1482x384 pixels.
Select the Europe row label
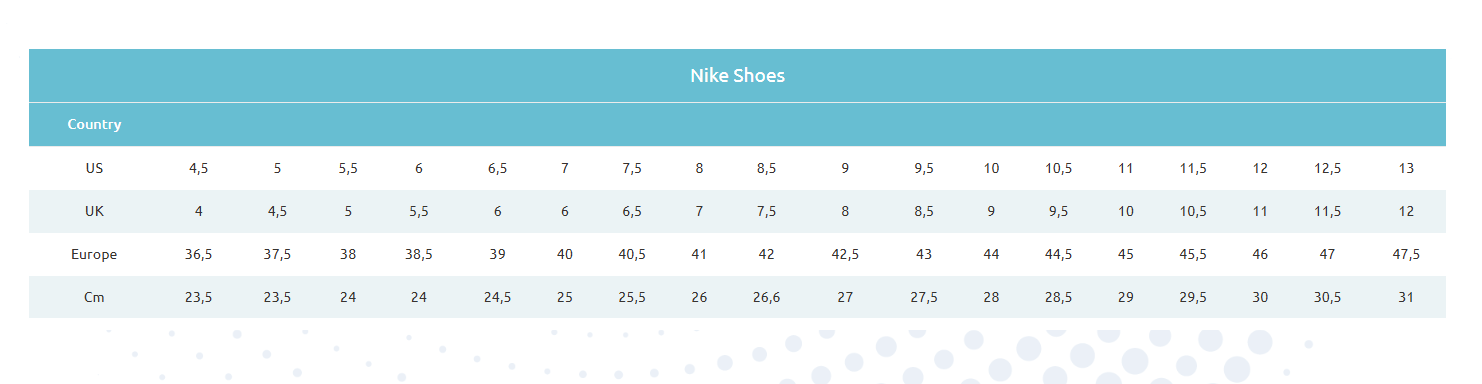point(94,254)
